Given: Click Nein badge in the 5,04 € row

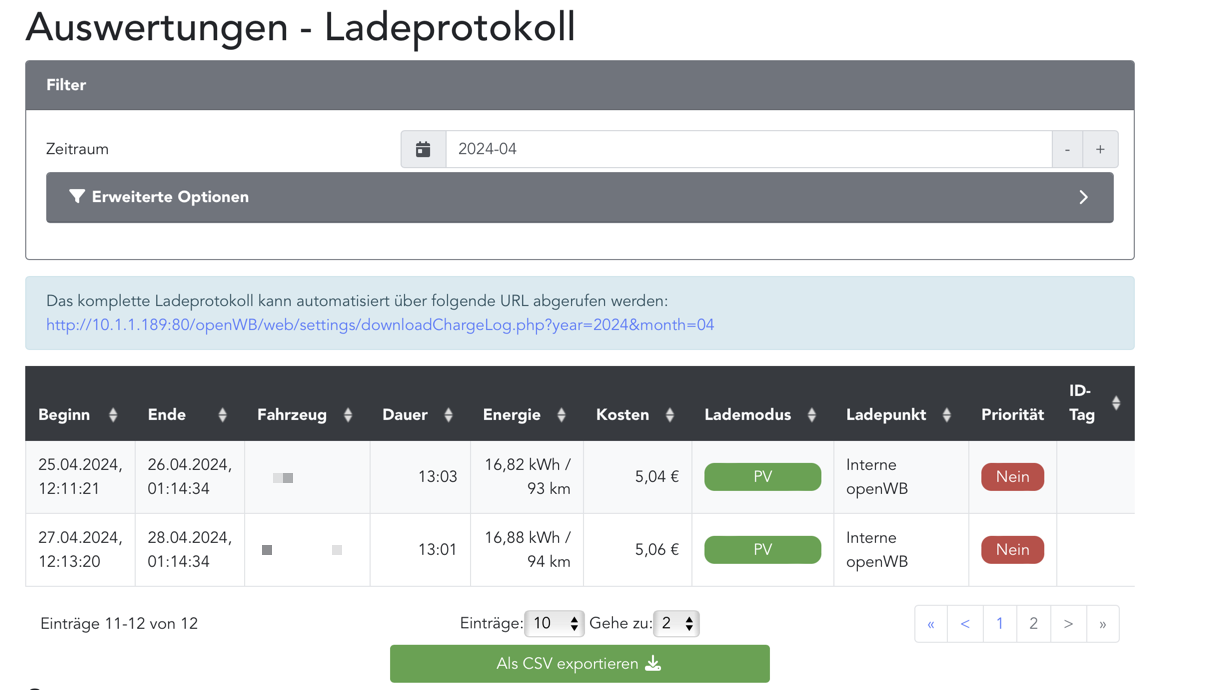Looking at the screenshot, I should tap(1012, 477).
